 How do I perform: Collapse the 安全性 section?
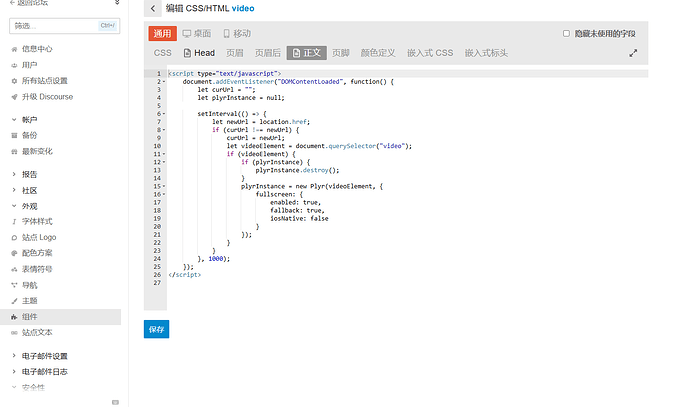point(14,387)
